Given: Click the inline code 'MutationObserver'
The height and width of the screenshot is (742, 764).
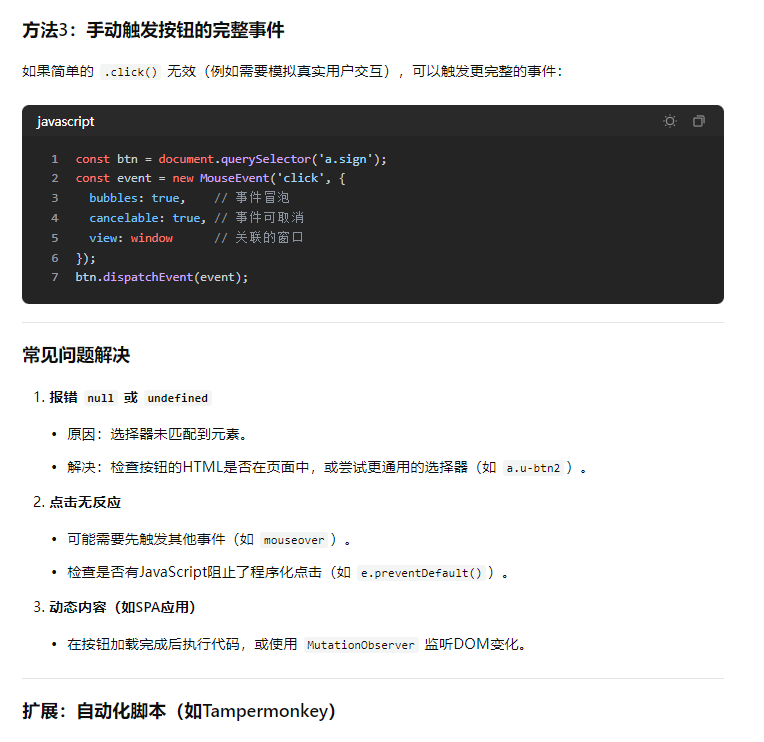Looking at the screenshot, I should (361, 645).
